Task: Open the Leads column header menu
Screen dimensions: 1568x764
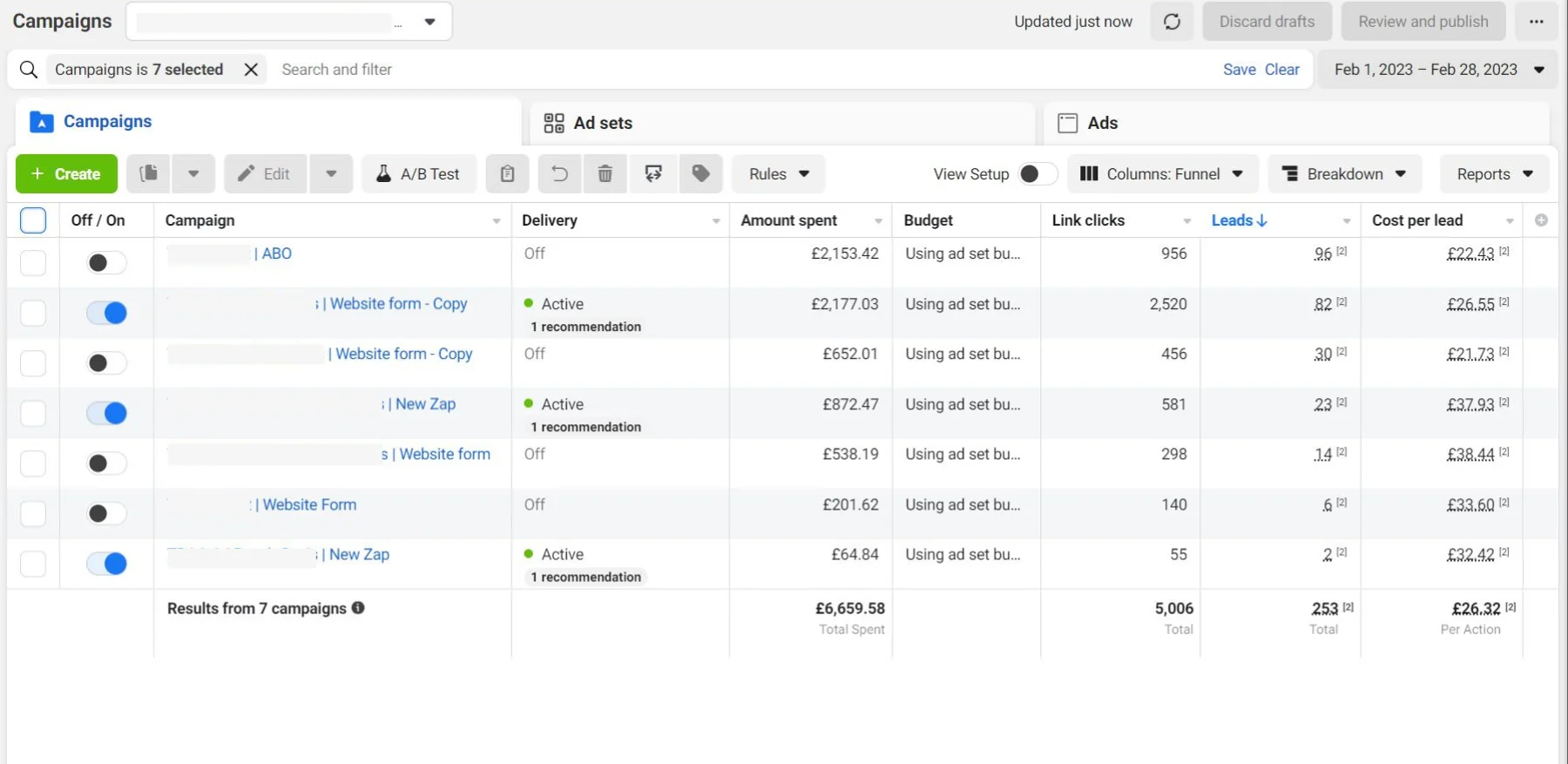Action: point(1347,221)
